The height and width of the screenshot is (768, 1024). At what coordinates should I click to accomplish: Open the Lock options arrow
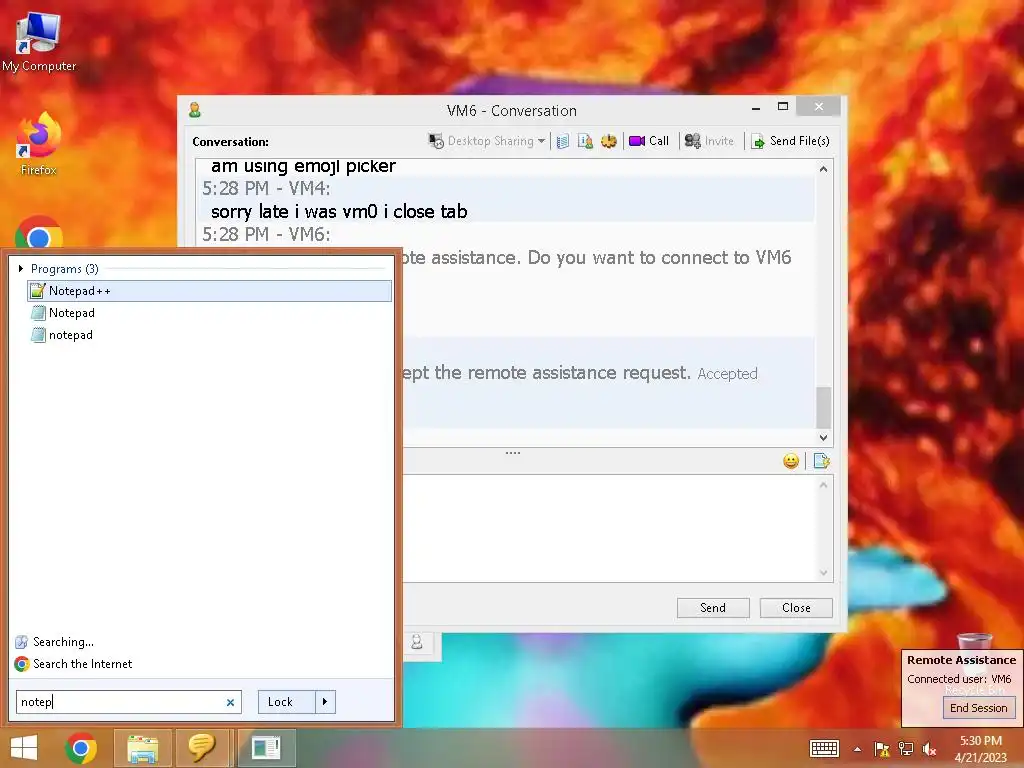point(325,702)
